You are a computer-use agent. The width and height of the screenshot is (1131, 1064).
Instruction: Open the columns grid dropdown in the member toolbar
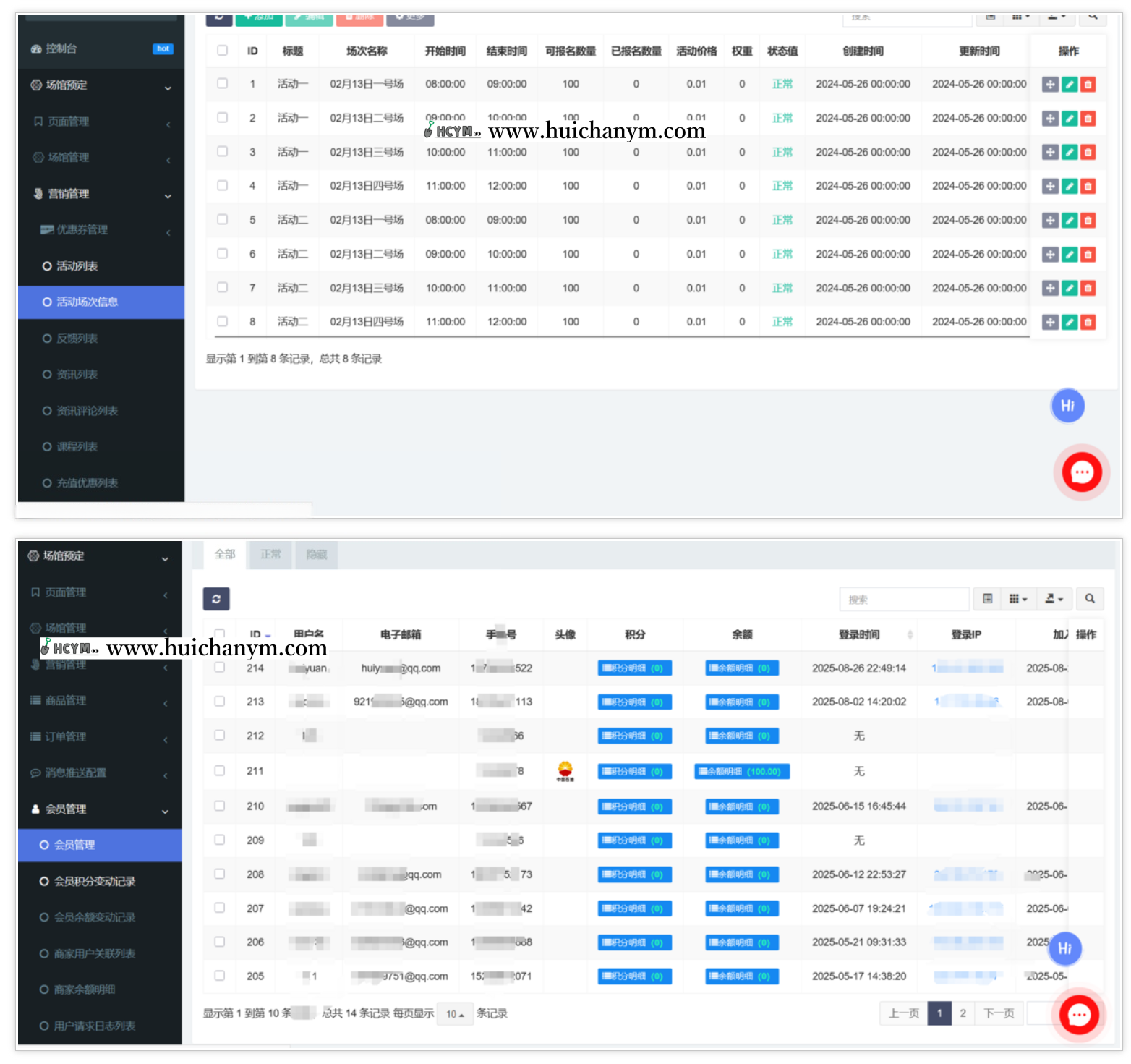click(x=1017, y=599)
